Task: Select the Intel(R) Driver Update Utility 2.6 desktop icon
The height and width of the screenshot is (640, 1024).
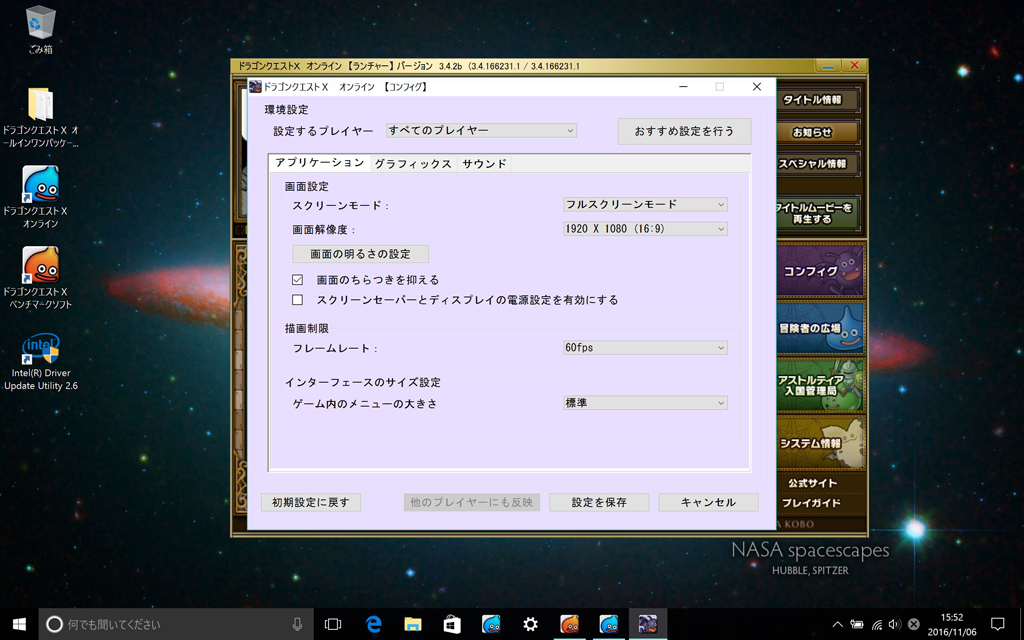Action: coord(40,362)
